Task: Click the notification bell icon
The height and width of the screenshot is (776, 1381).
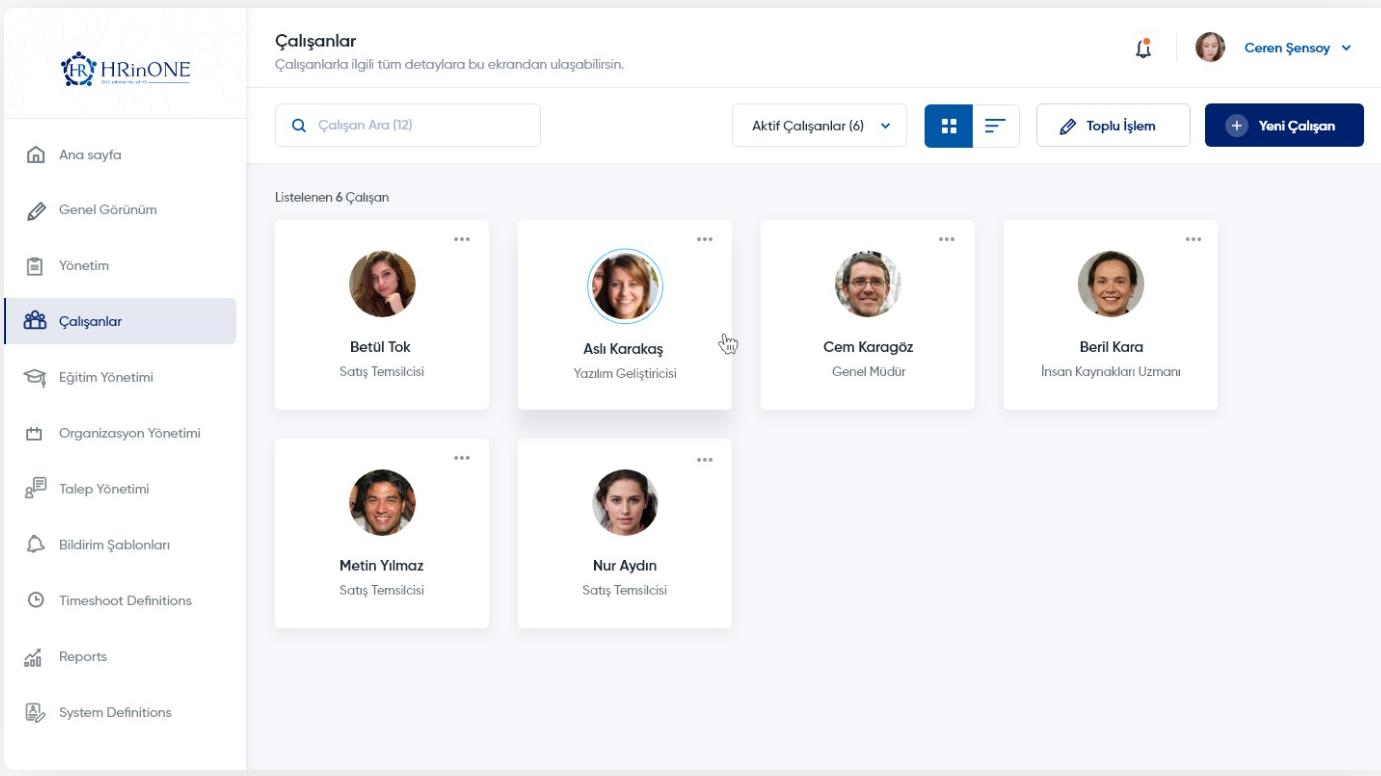Action: coord(1143,48)
